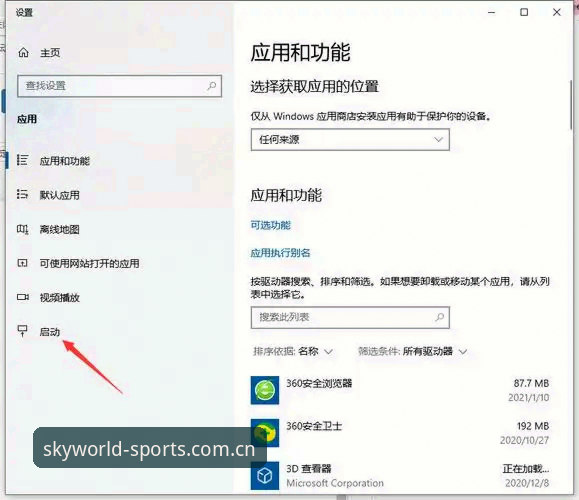Image resolution: width=579 pixels, height=500 pixels.
Task: Click the 可使用网站打开的应用 icon
Action: click(x=22, y=263)
